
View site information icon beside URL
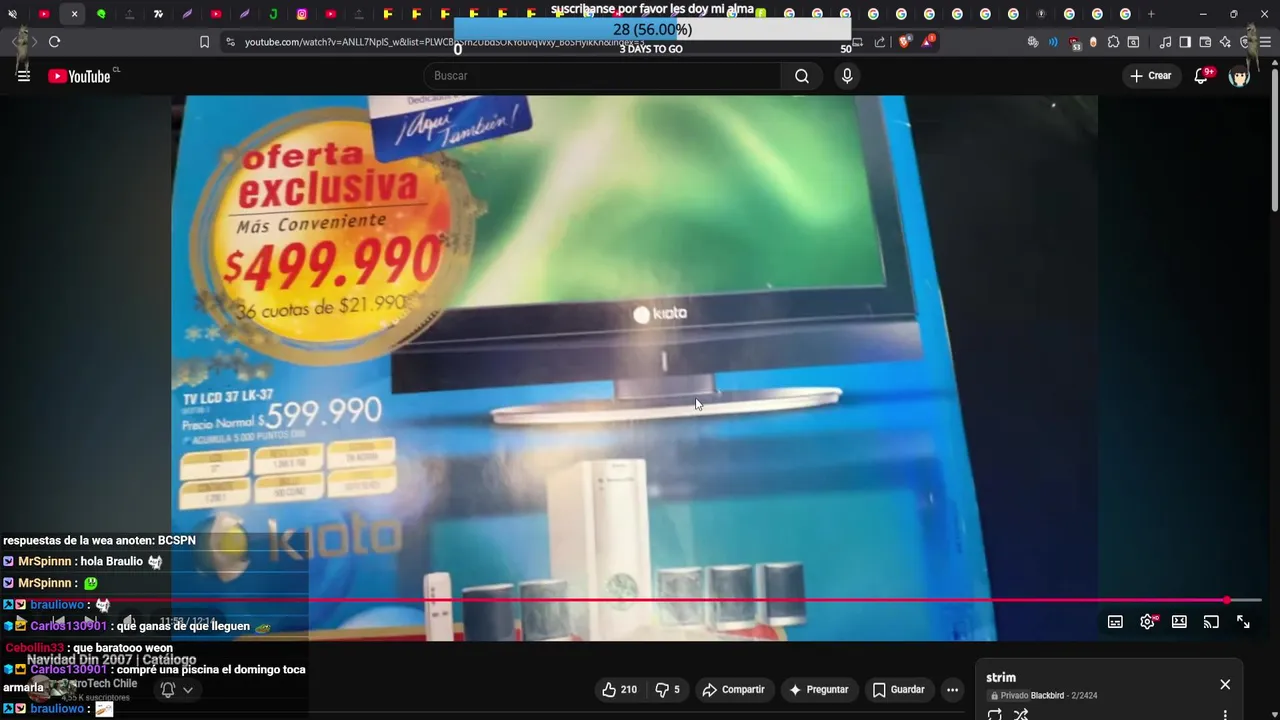[x=230, y=42]
